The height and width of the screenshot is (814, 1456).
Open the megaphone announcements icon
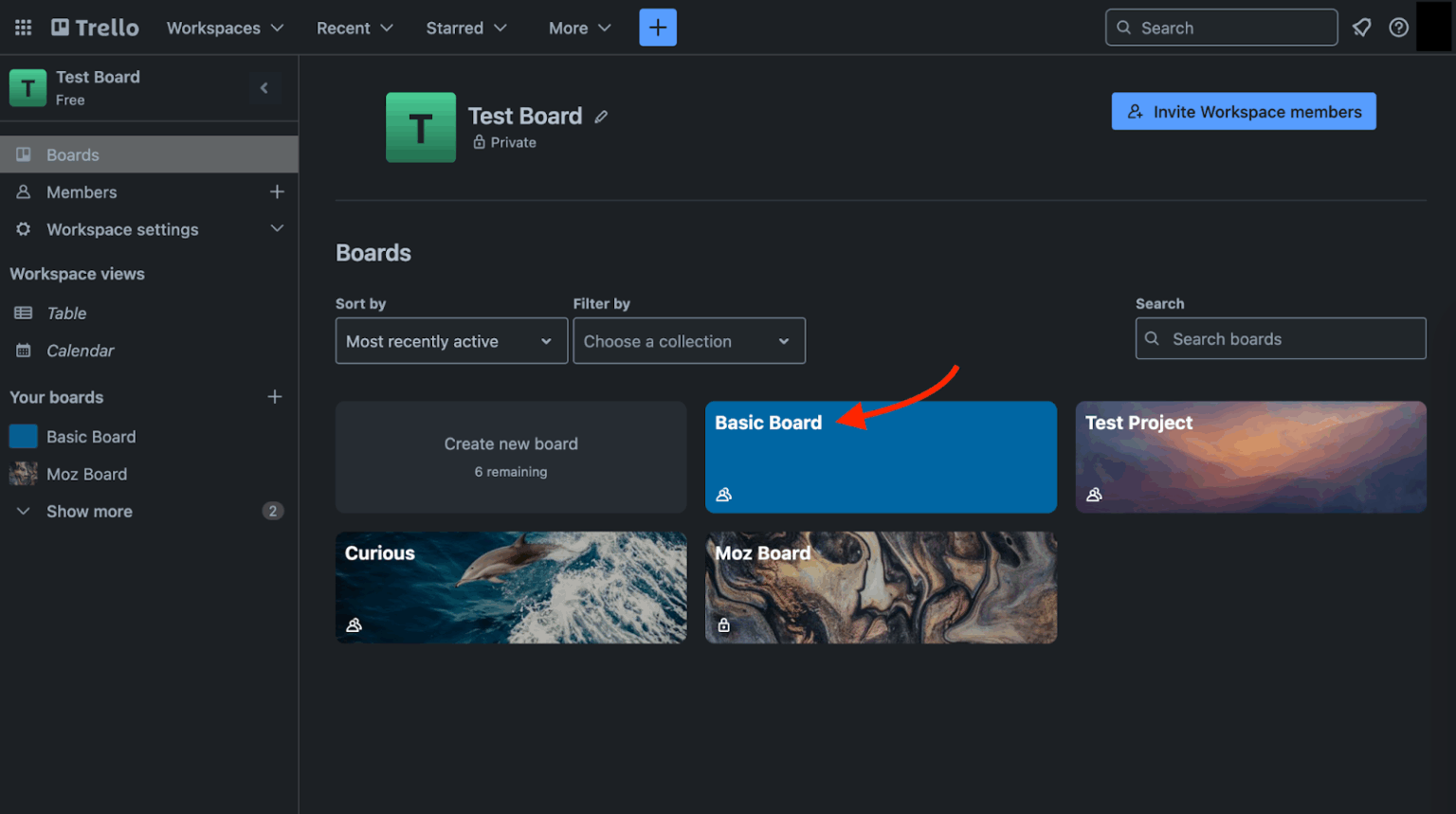click(x=1362, y=27)
